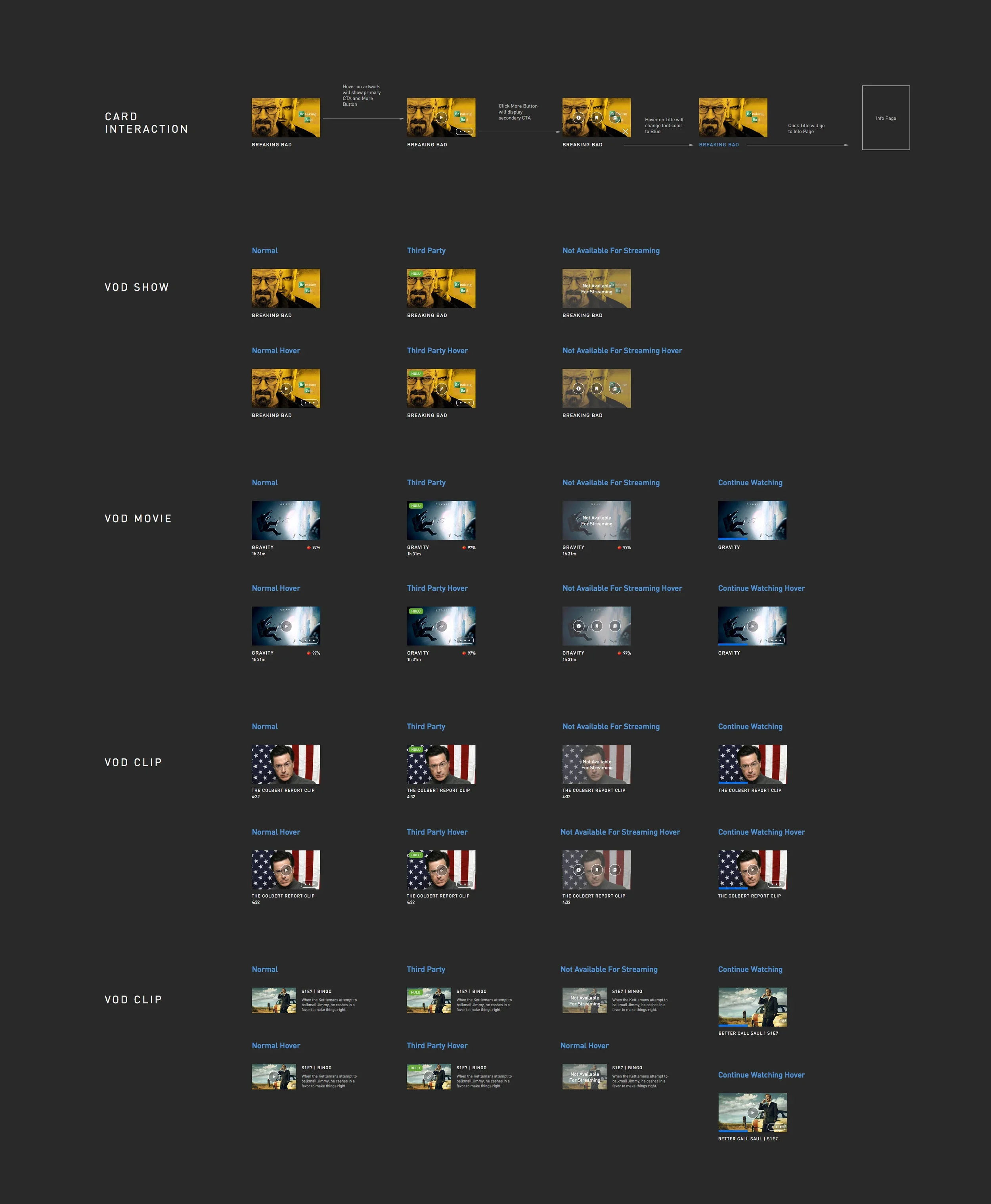Click the Better Call Saul S1E7 Continue Watching thumbnail
Image resolution: width=991 pixels, height=1204 pixels.
point(752,1007)
